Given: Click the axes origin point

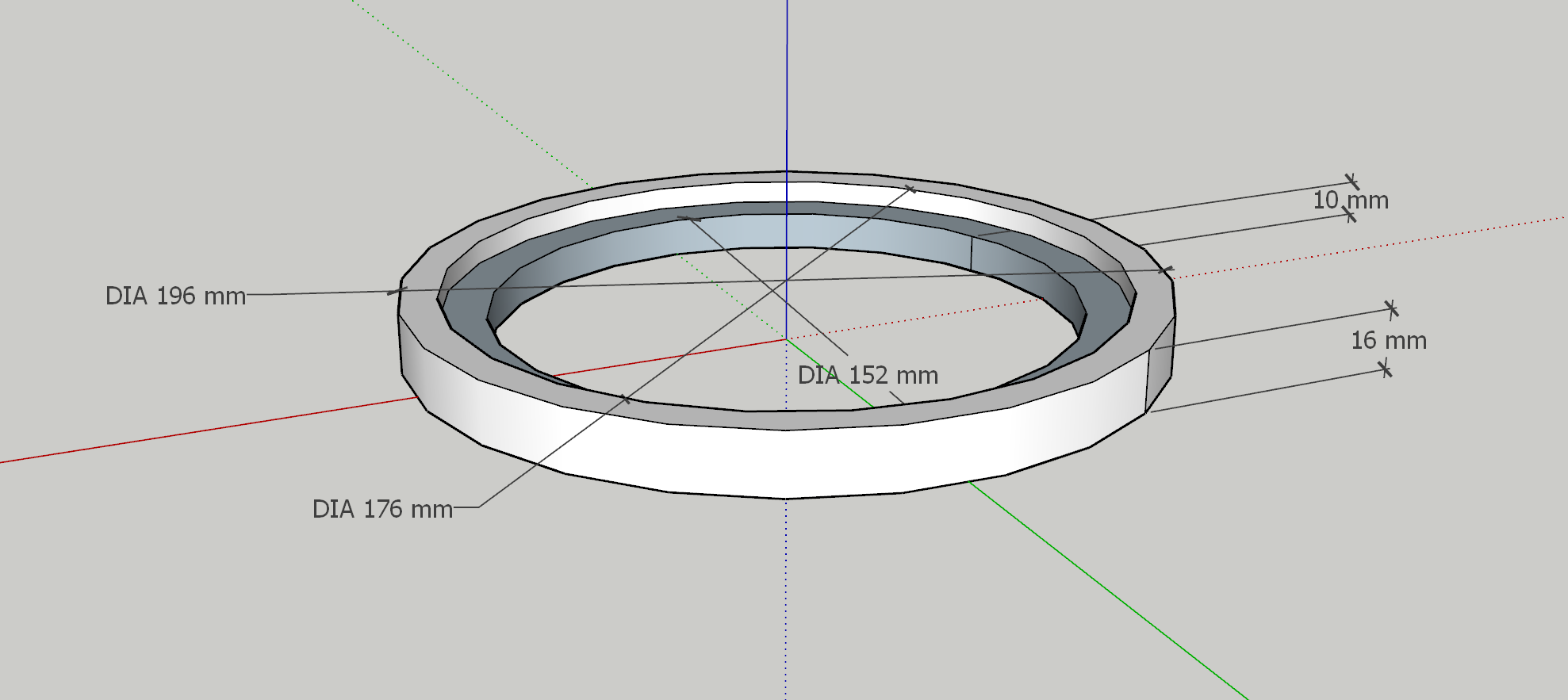Looking at the screenshot, I should tap(787, 339).
